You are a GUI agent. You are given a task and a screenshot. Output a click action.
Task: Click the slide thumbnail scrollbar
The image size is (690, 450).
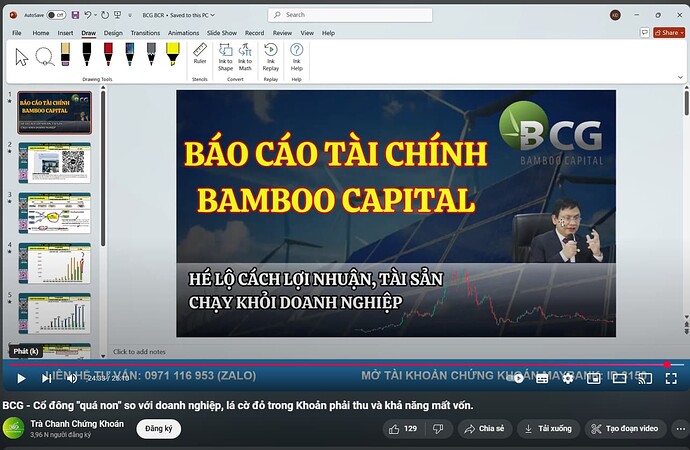pos(103,167)
